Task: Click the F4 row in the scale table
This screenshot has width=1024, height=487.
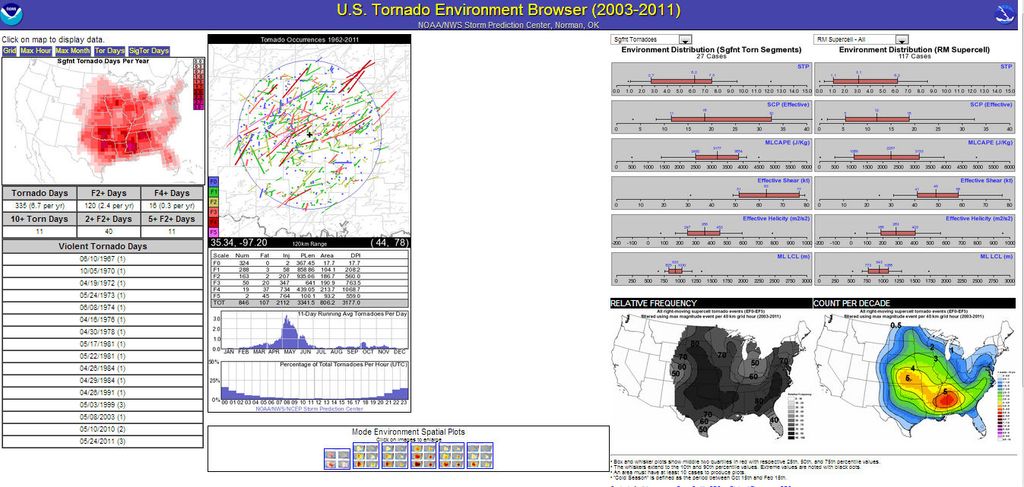Action: (x=309, y=289)
